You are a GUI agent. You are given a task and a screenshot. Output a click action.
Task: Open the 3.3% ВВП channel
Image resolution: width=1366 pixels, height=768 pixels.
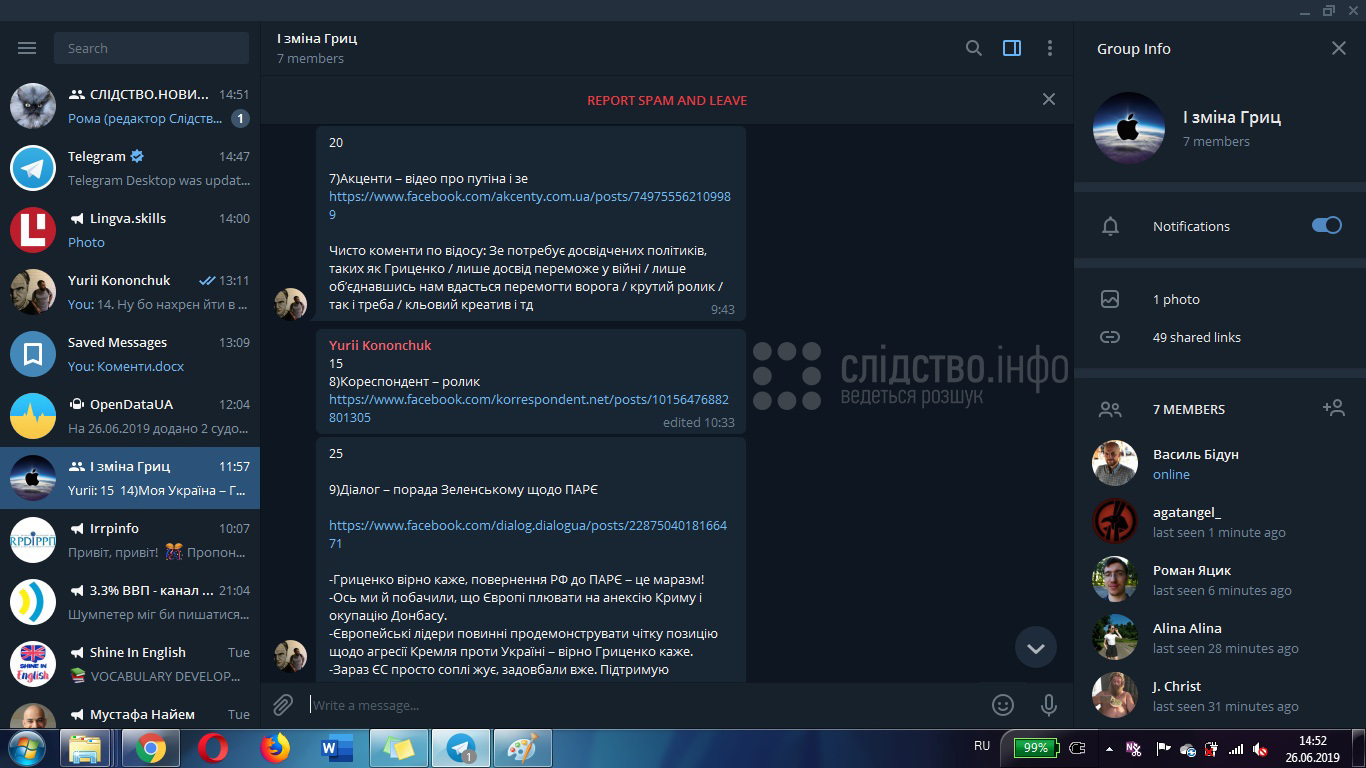[x=130, y=602]
